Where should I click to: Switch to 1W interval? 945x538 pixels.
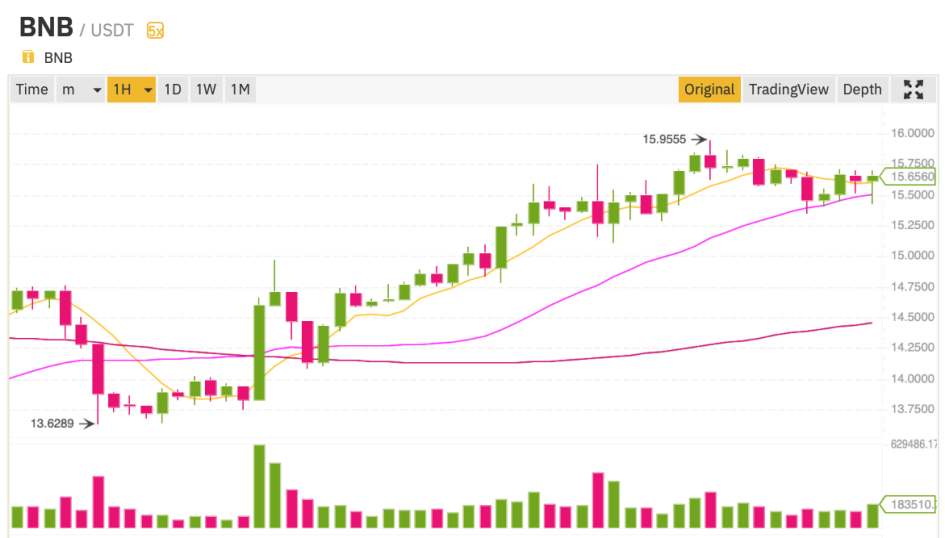coord(206,90)
